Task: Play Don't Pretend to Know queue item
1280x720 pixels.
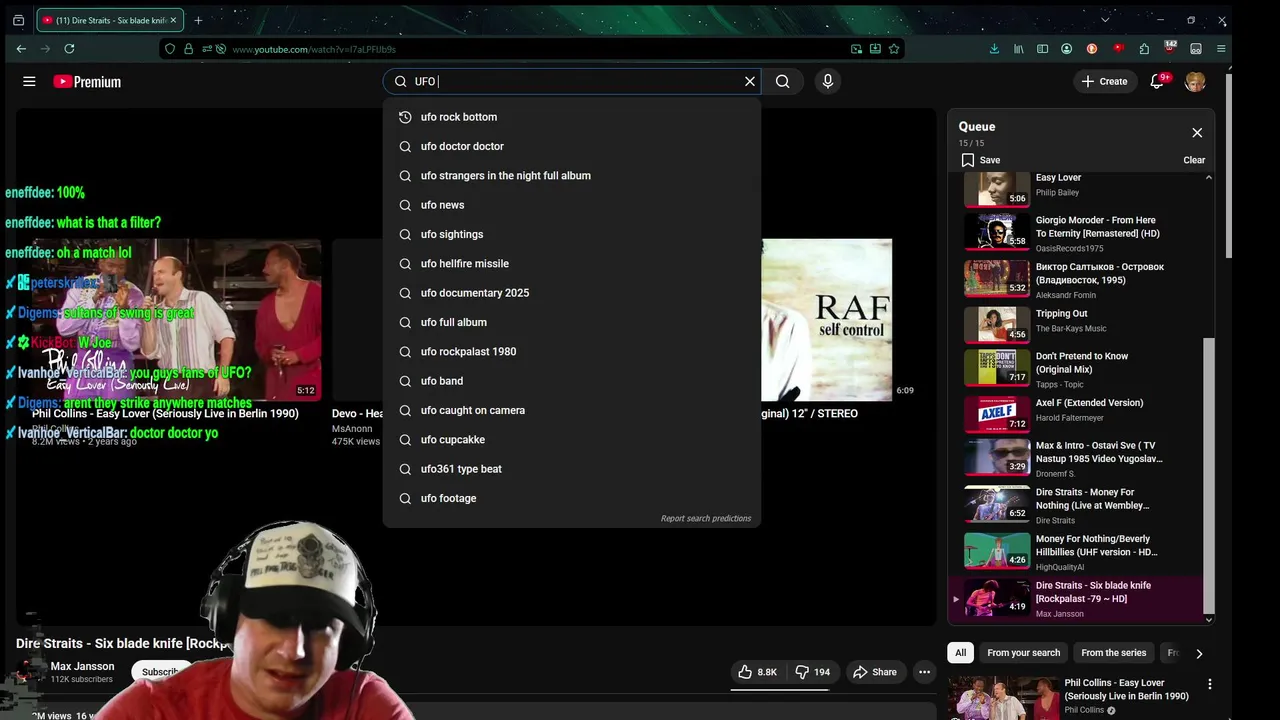Action: pyautogui.click(x=1076, y=368)
